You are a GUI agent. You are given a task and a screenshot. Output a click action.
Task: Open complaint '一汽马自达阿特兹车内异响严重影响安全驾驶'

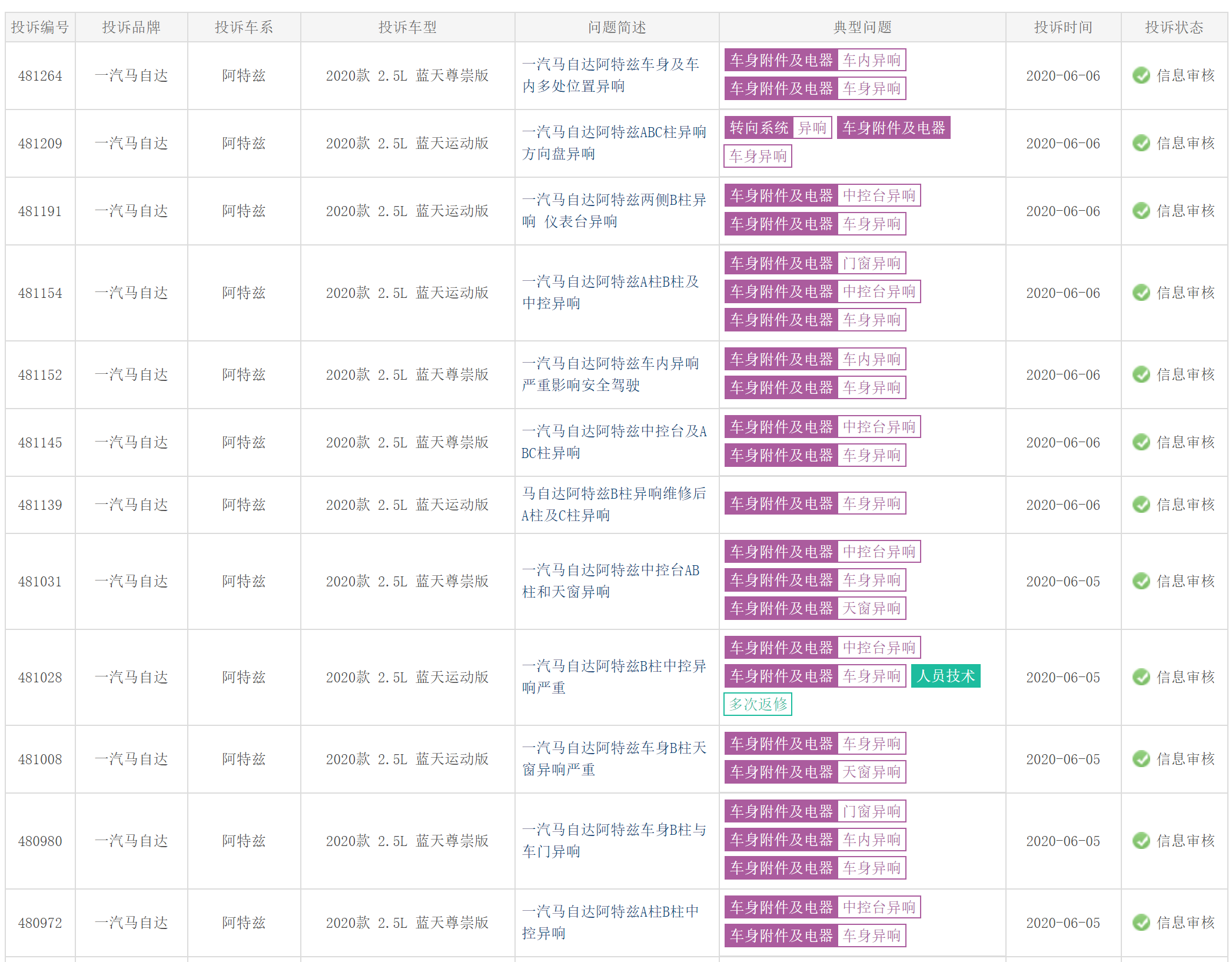pyautogui.click(x=610, y=374)
